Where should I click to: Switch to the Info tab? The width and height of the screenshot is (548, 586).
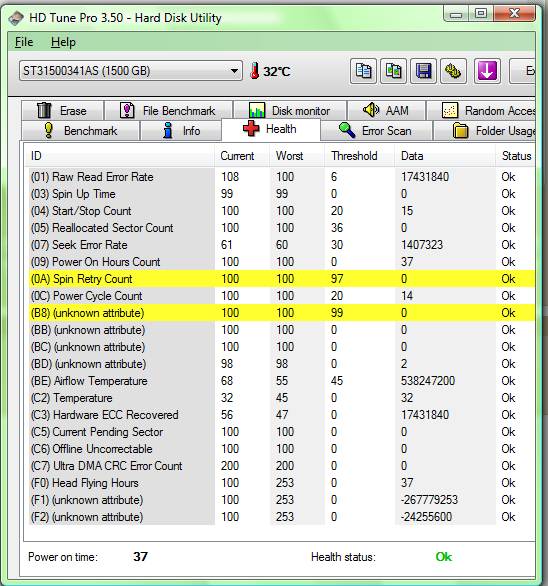pyautogui.click(x=181, y=131)
